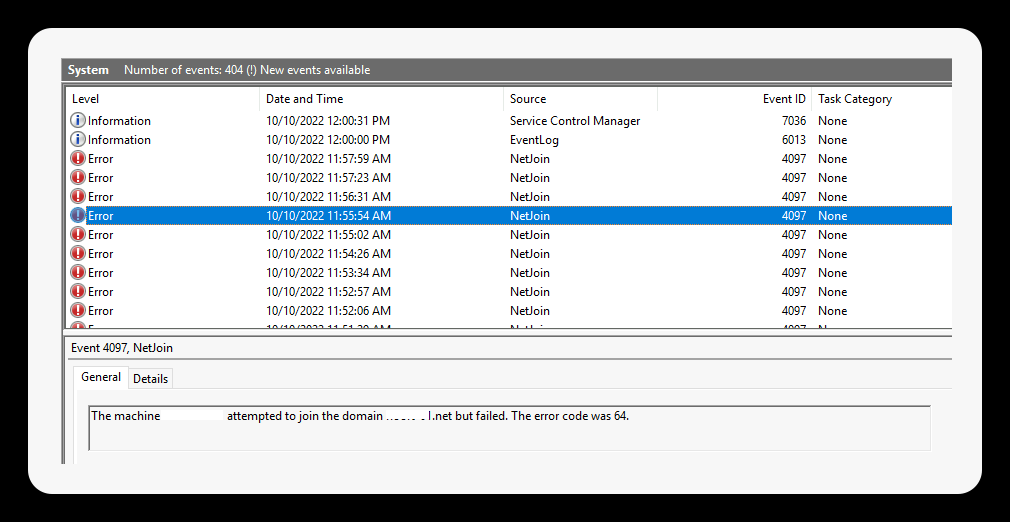1010x522 pixels.
Task: Click the Event ID 6013 cell
Action: (x=794, y=139)
